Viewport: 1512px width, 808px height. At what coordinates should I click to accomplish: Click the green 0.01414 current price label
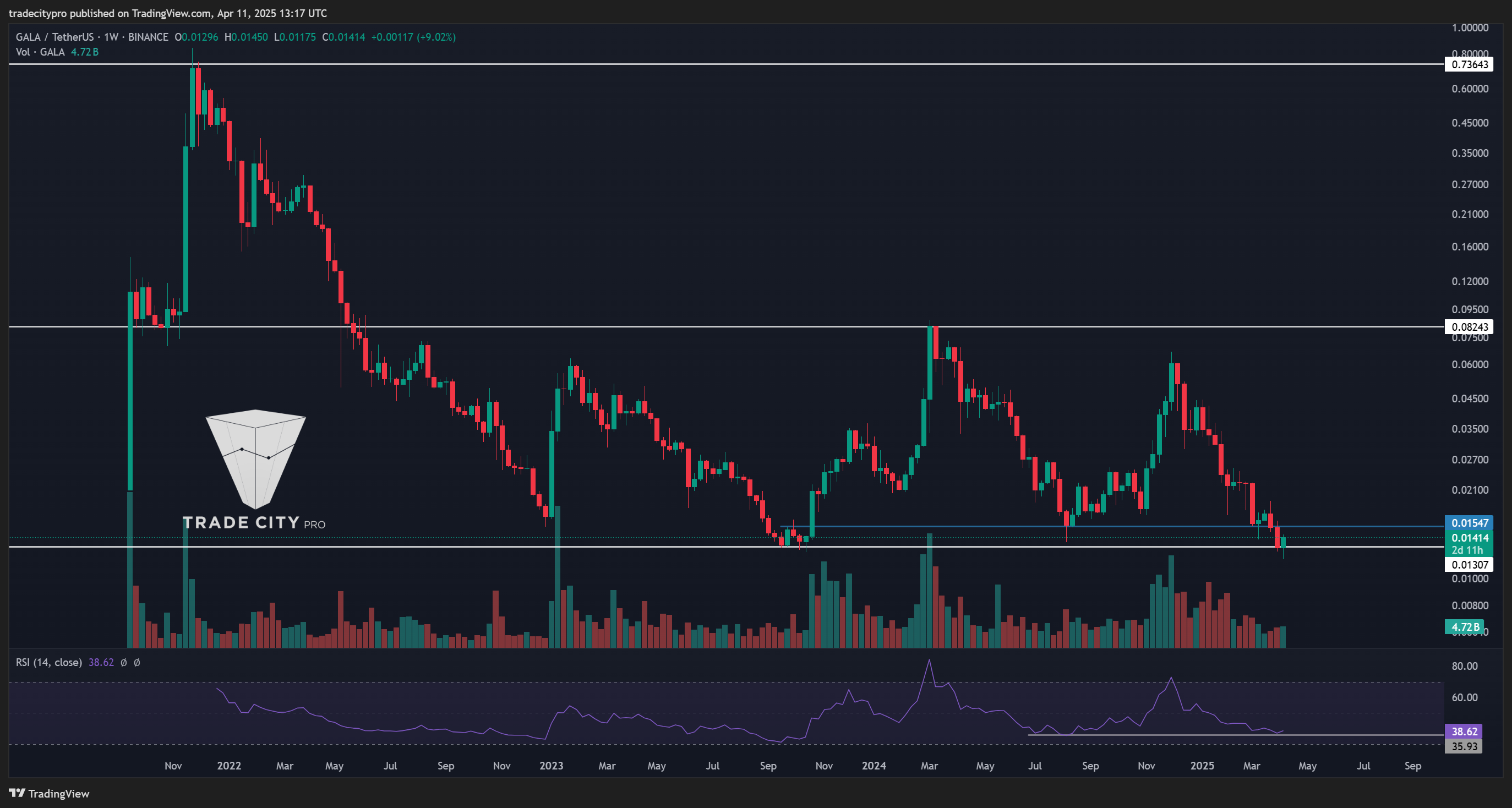tap(1469, 538)
